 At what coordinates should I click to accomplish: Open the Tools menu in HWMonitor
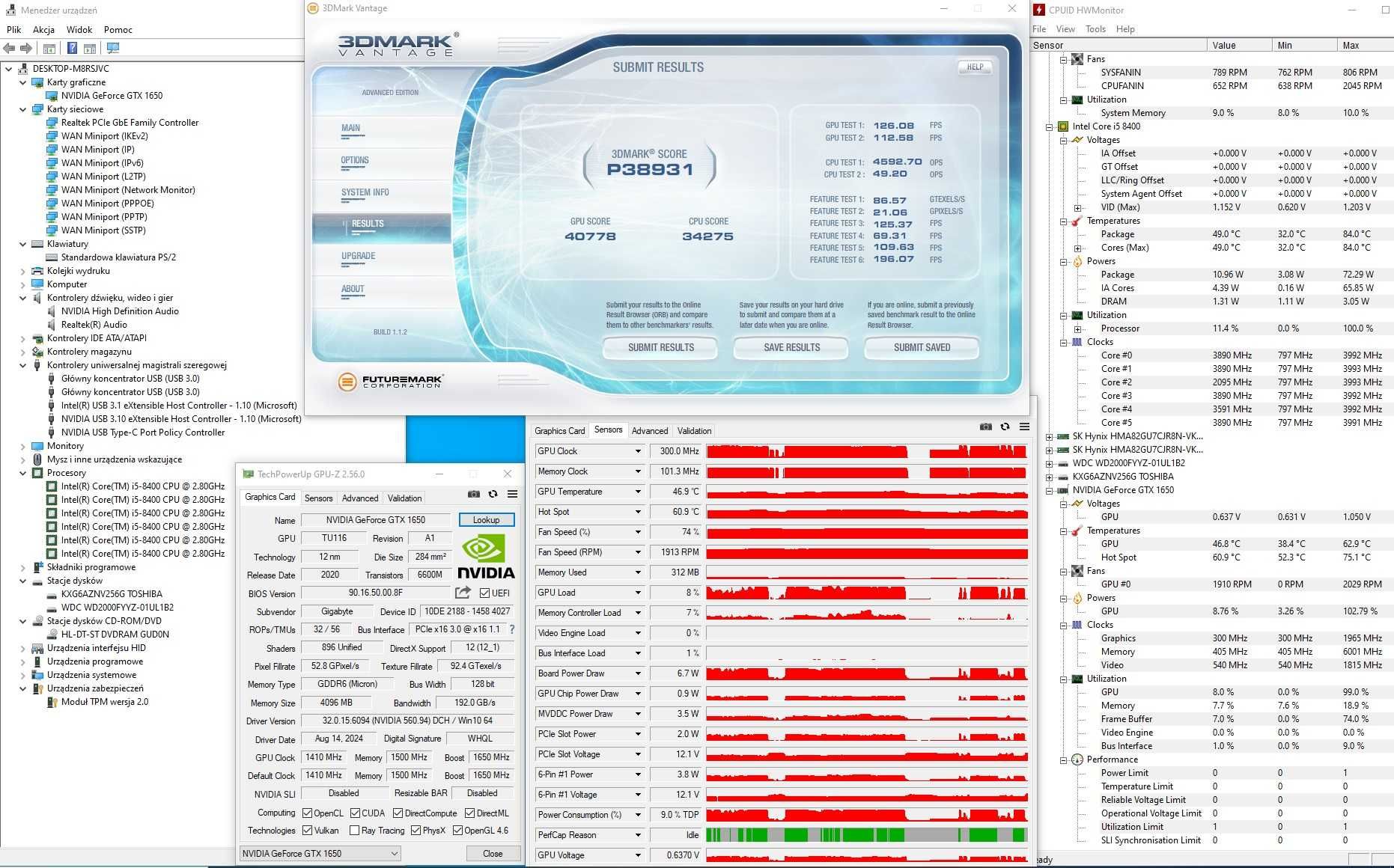coord(1095,29)
